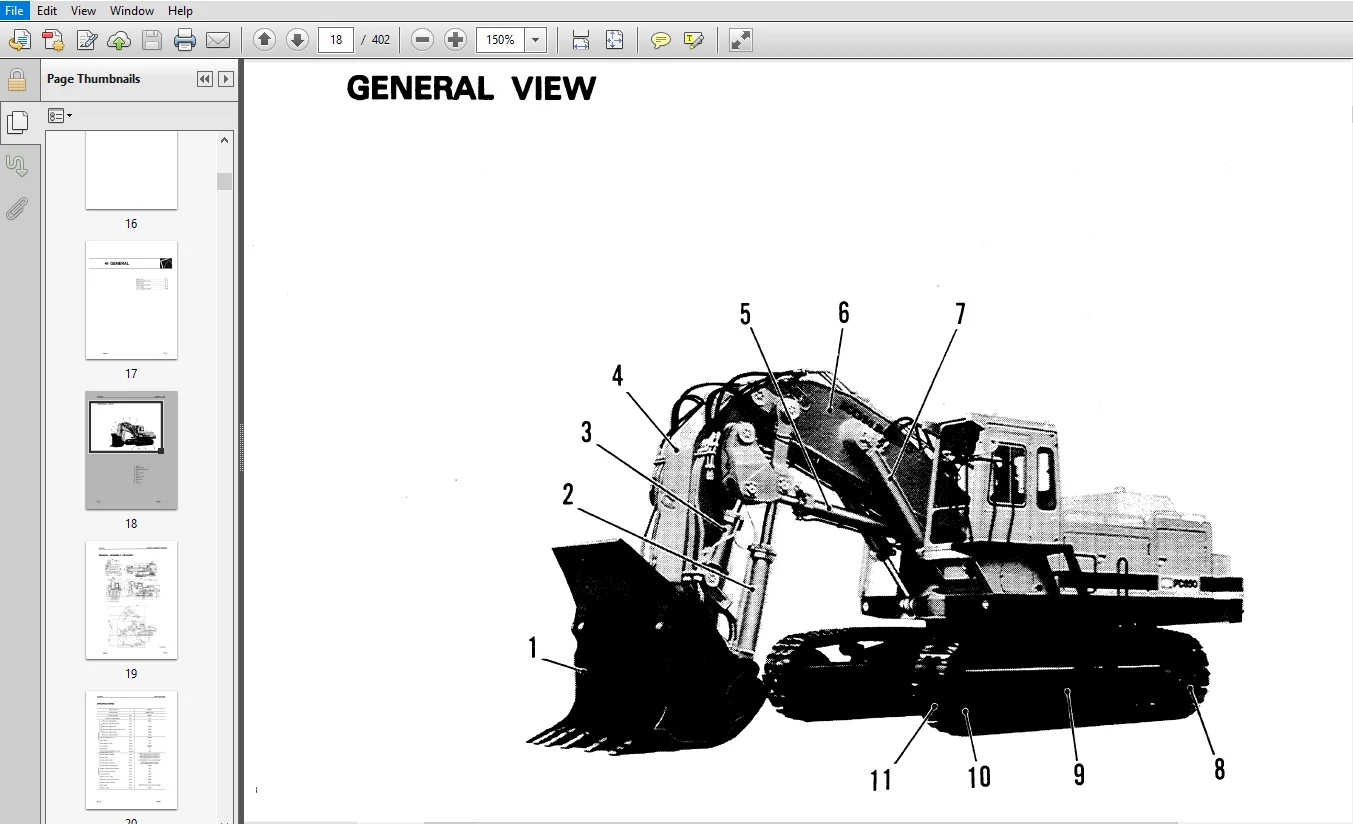Open the View menu
This screenshot has height=824, width=1353.
[x=84, y=10]
